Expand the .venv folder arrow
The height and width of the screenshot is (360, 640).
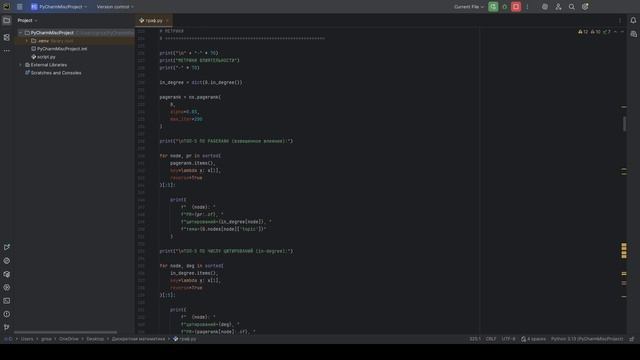point(27,41)
